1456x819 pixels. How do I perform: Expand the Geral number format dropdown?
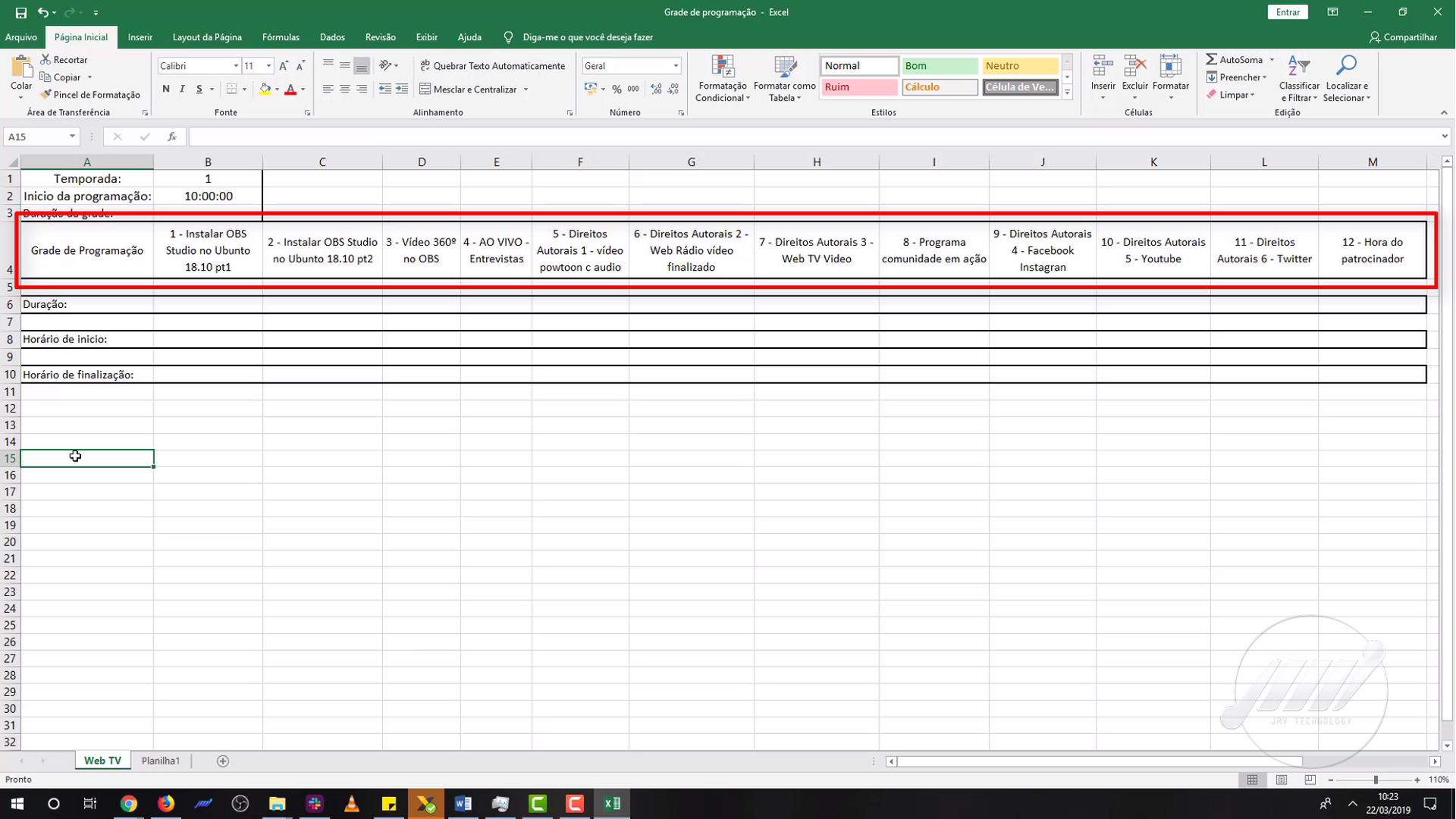coord(675,66)
